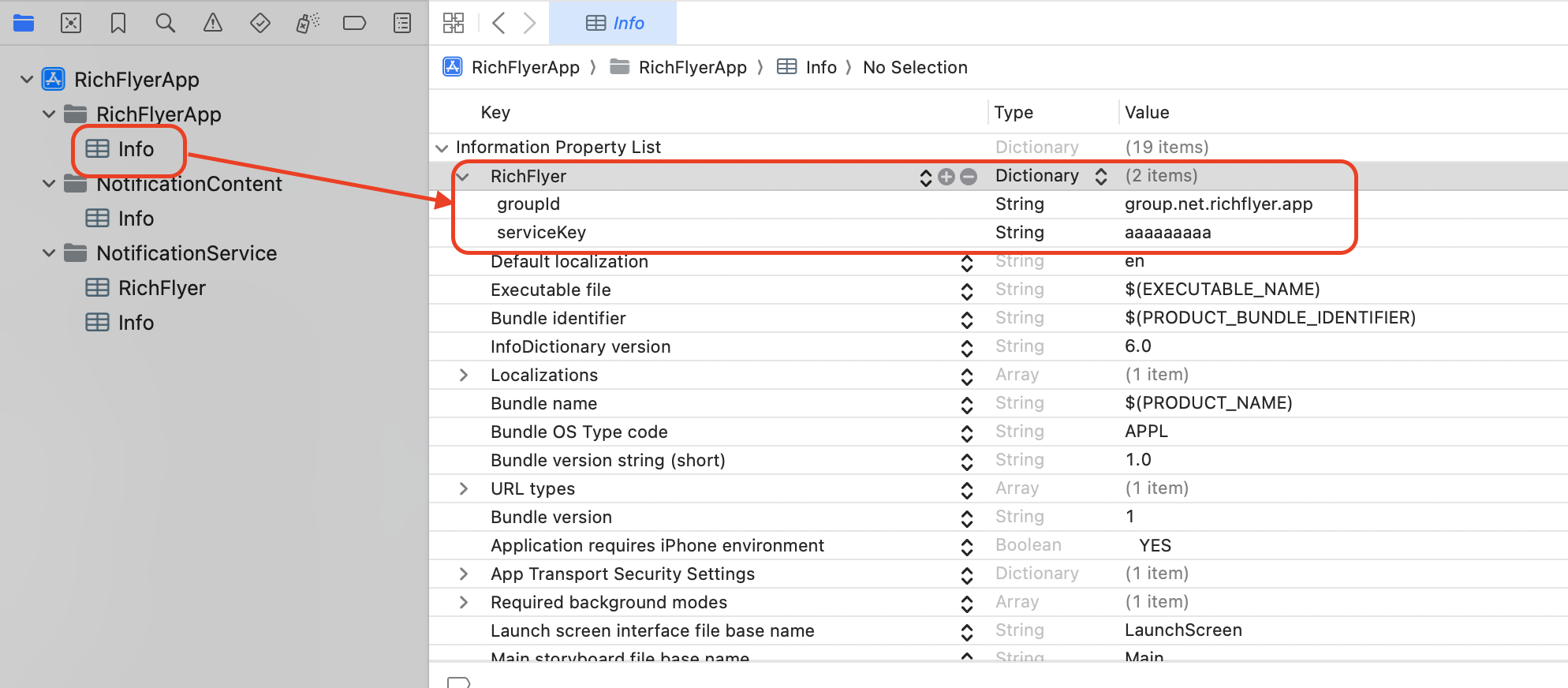Open key chooser for Default localization

pos(967,262)
